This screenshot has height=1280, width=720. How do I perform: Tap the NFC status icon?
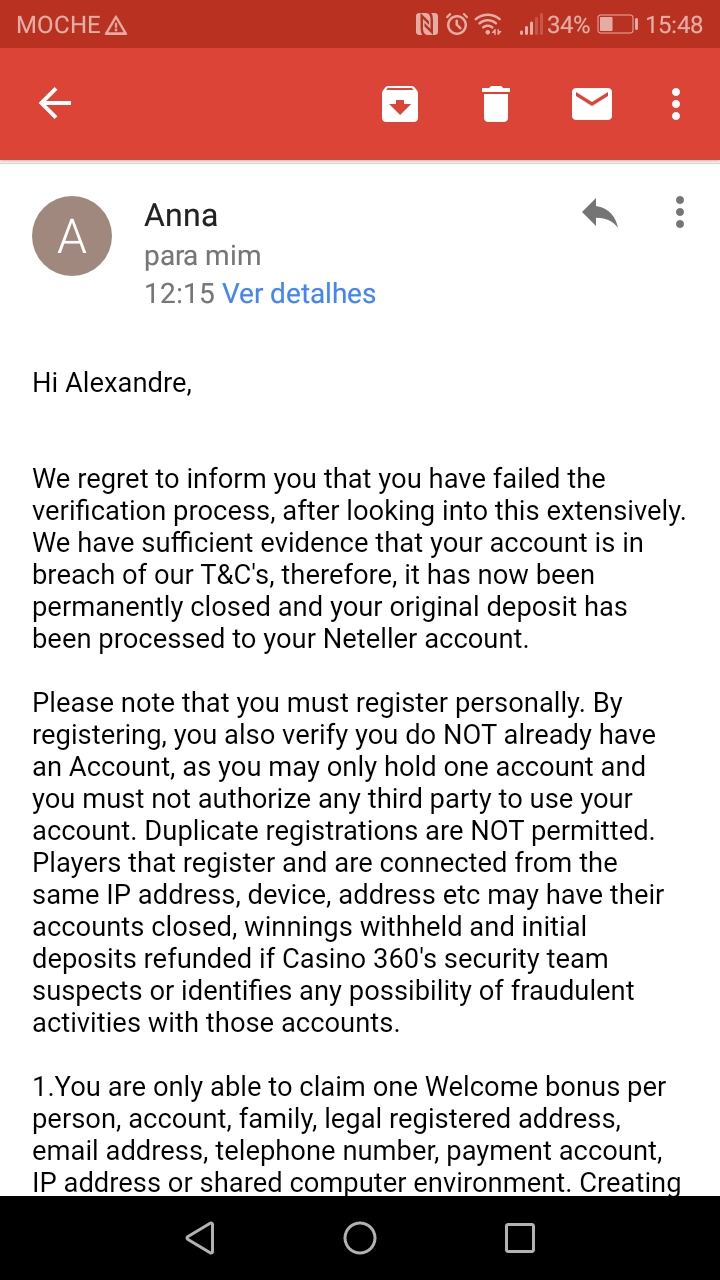pos(427,25)
